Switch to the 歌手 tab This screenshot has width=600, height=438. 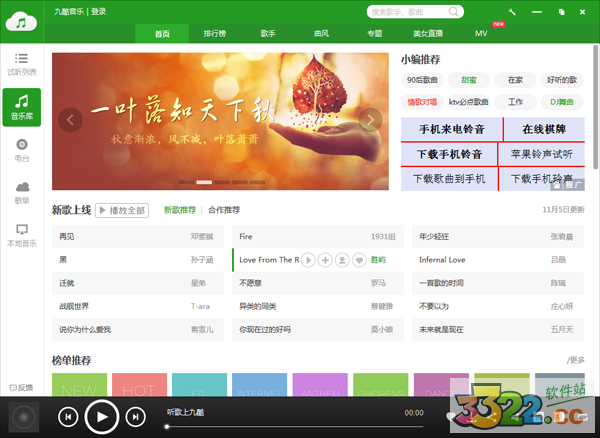pyautogui.click(x=268, y=33)
